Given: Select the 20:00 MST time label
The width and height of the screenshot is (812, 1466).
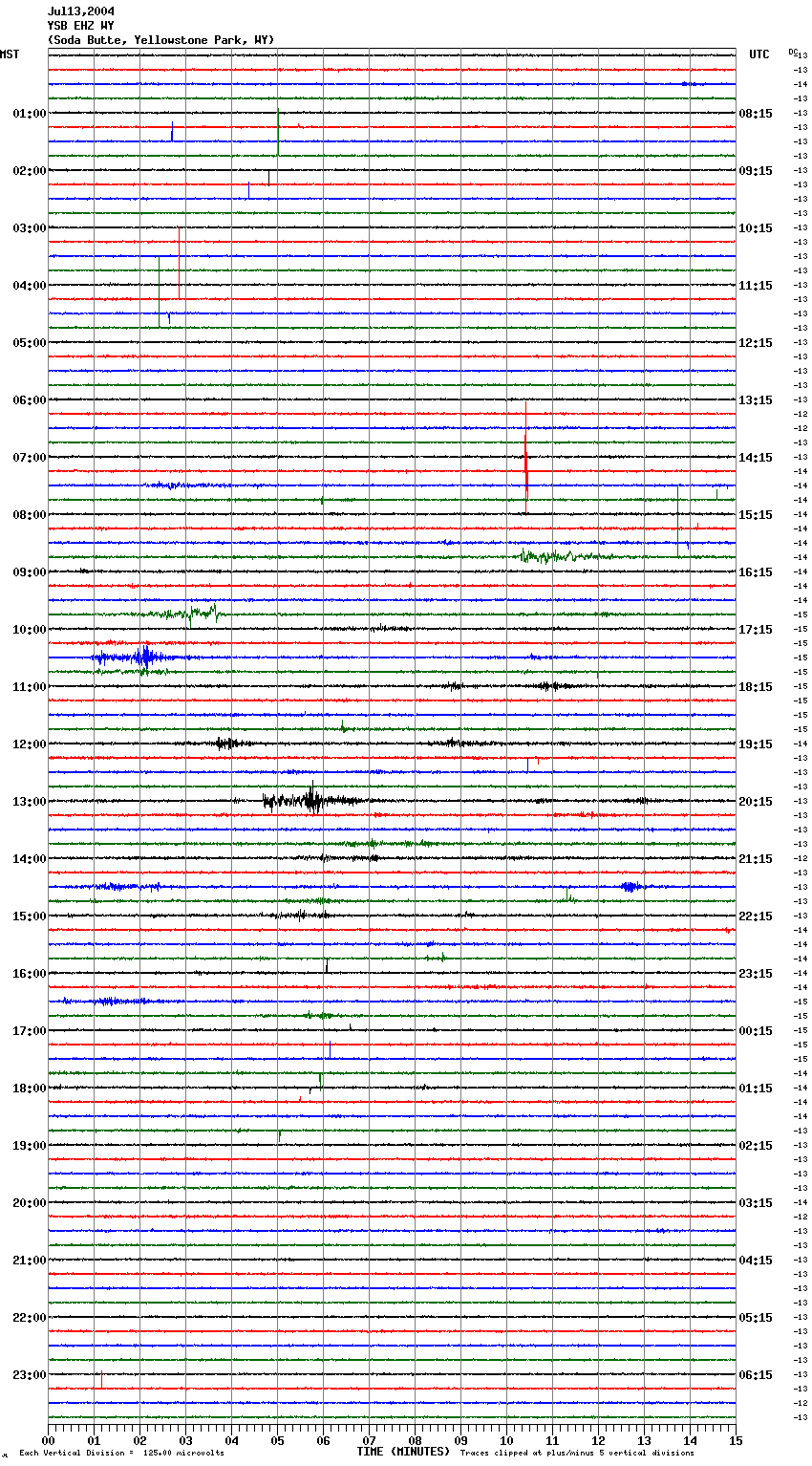Looking at the screenshot, I should (x=30, y=1203).
